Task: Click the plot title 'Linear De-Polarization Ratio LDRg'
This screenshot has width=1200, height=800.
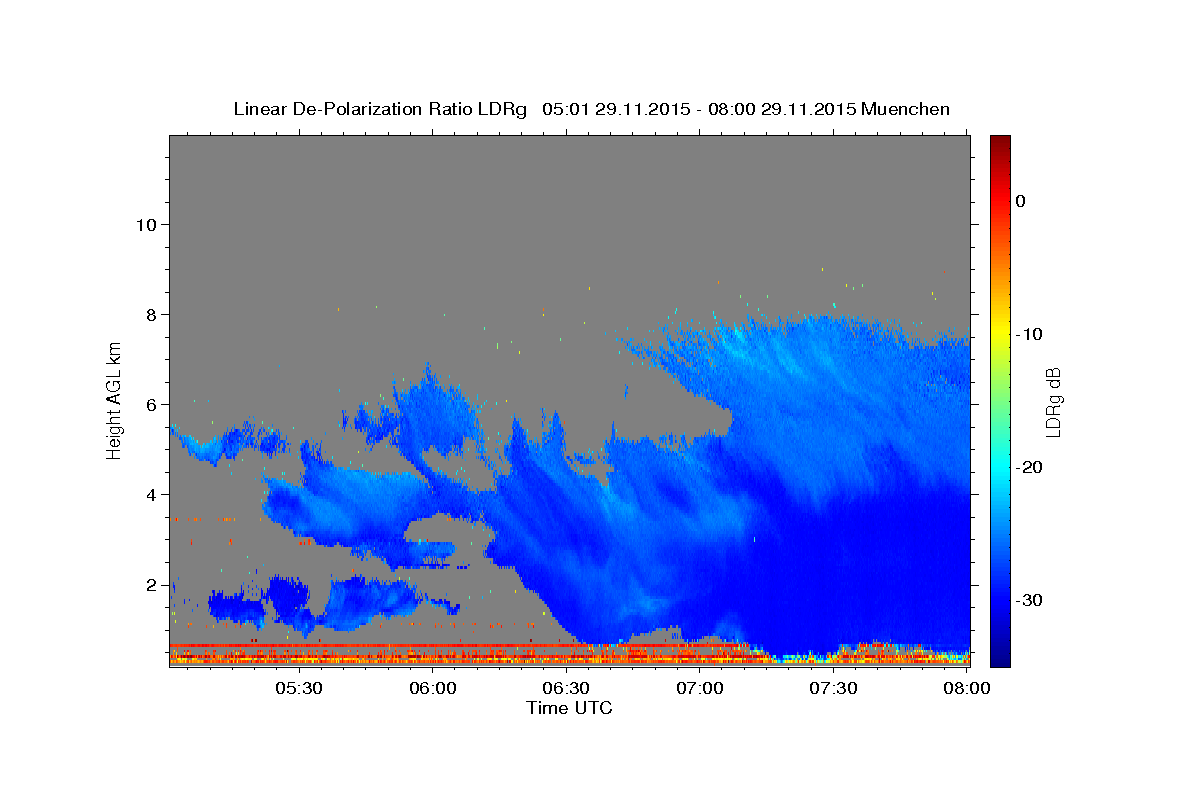Action: point(380,109)
